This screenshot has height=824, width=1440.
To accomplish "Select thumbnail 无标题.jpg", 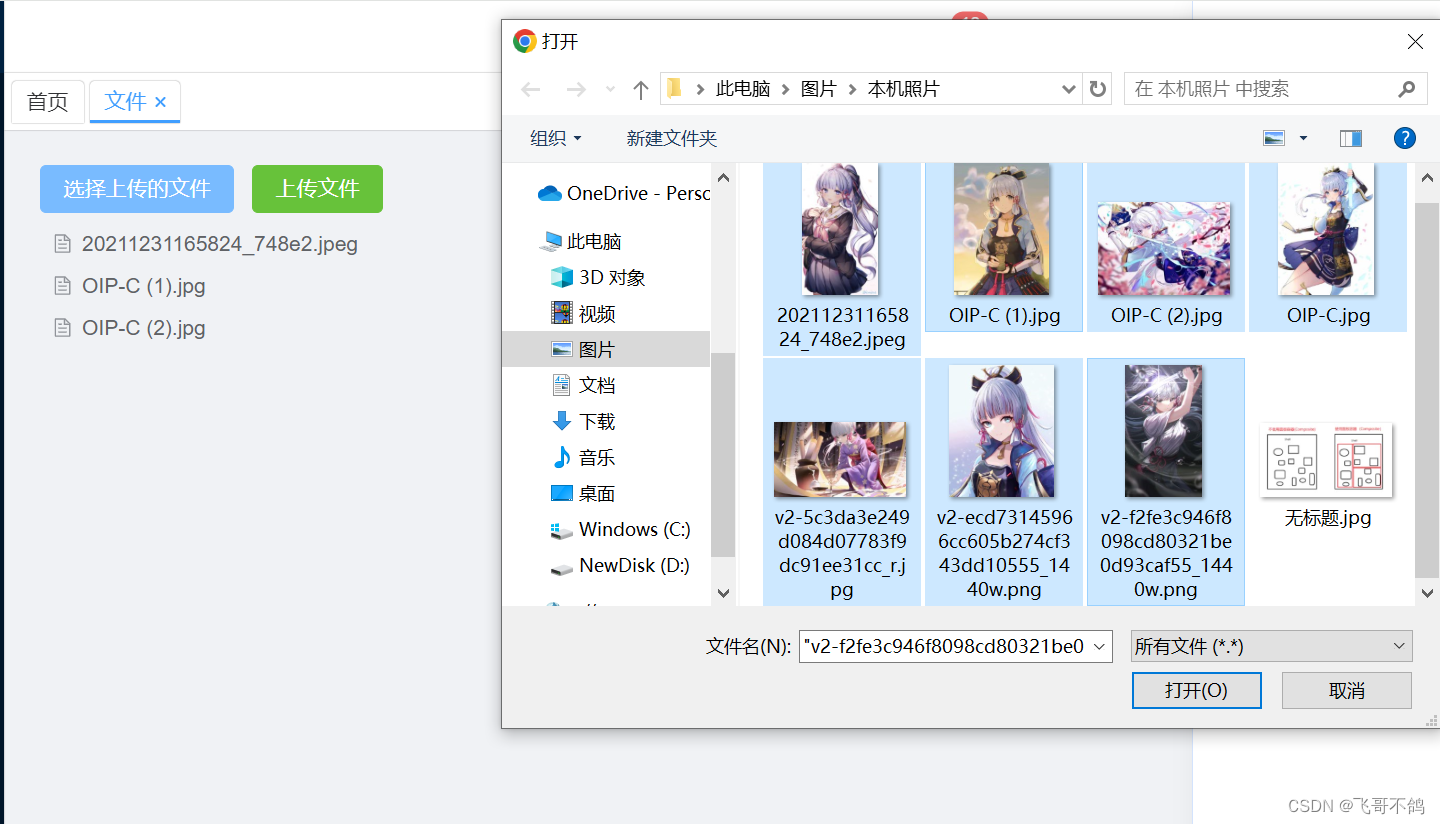I will [1328, 476].
